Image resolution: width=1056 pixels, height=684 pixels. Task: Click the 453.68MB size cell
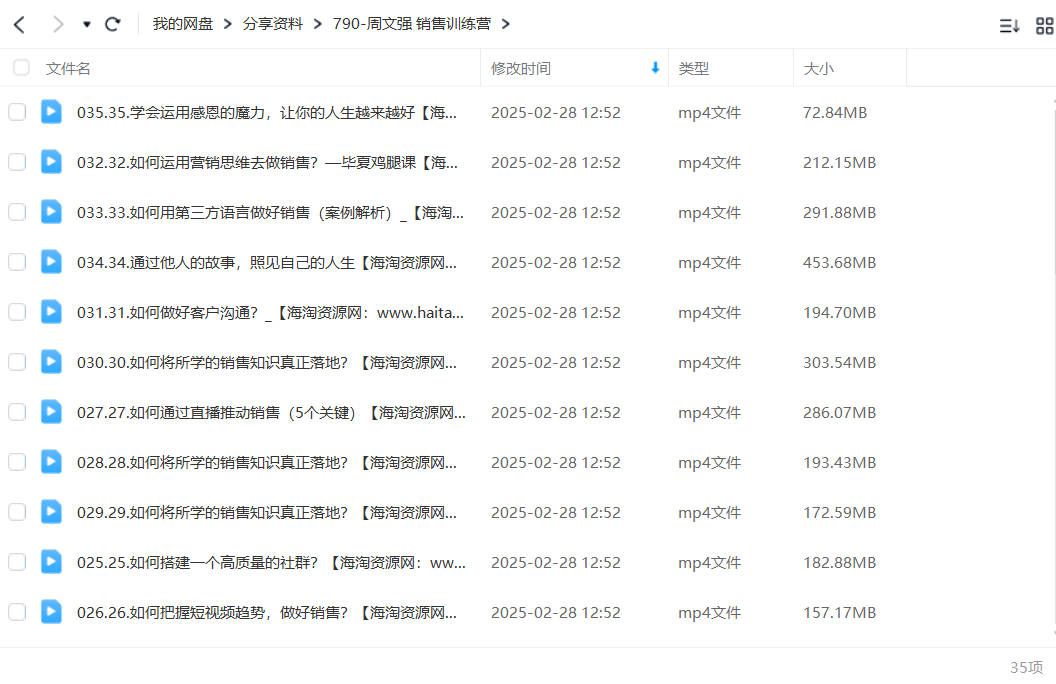(839, 263)
